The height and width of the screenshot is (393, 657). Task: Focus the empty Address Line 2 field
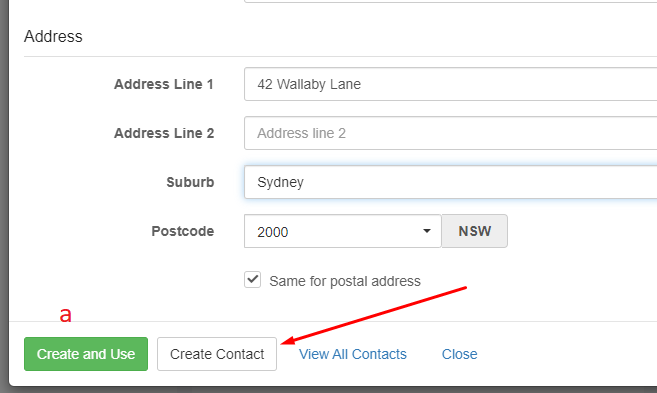(x=450, y=133)
